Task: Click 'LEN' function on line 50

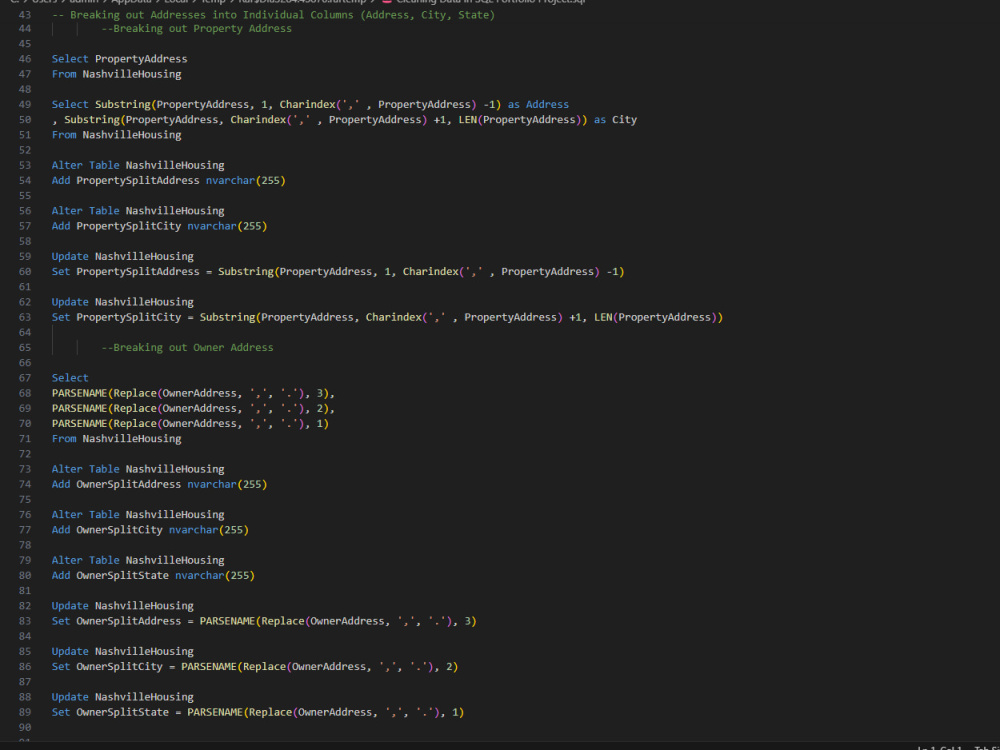Action: 467,120
